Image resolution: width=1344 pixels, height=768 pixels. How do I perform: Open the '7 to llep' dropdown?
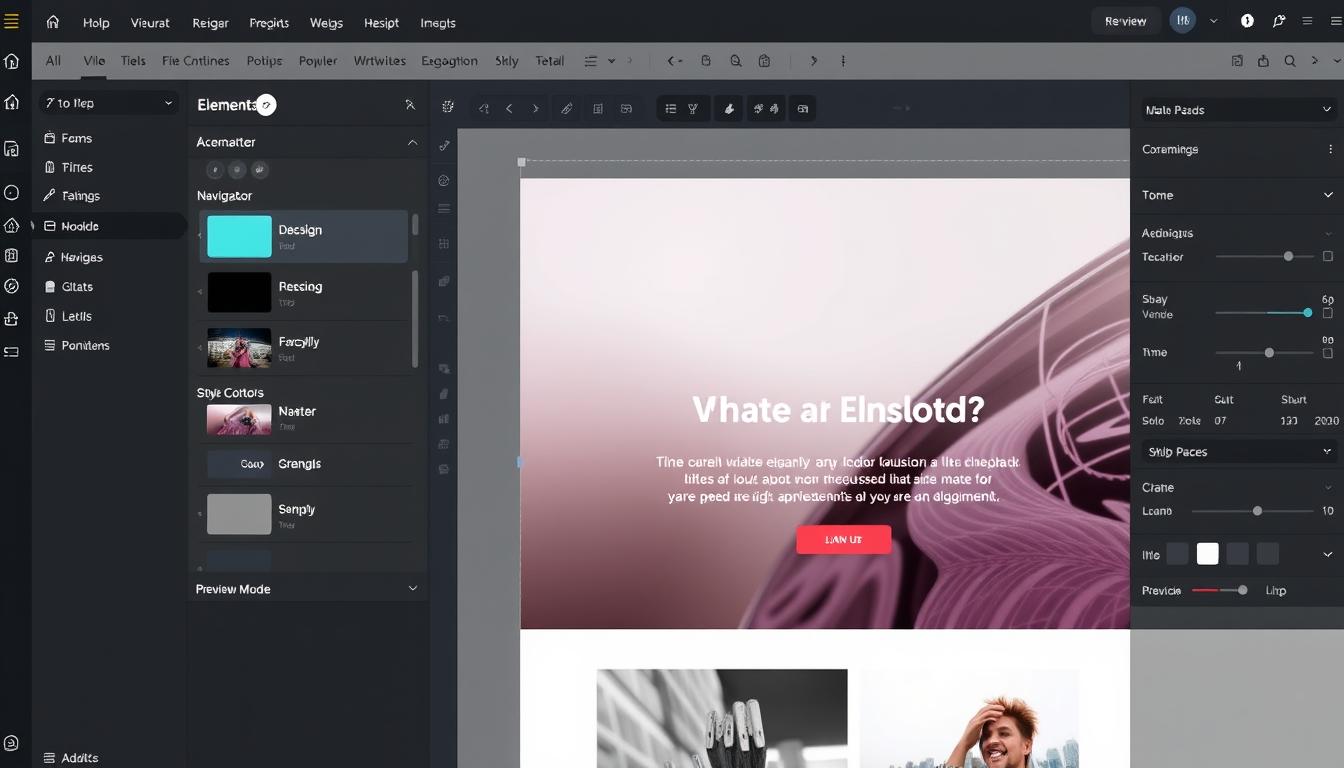click(x=109, y=103)
